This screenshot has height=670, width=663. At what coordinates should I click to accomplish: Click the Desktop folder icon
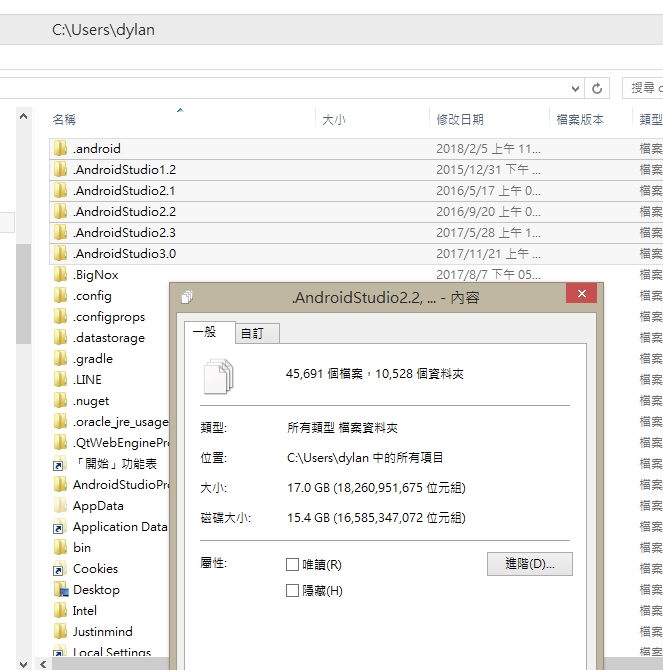click(61, 590)
